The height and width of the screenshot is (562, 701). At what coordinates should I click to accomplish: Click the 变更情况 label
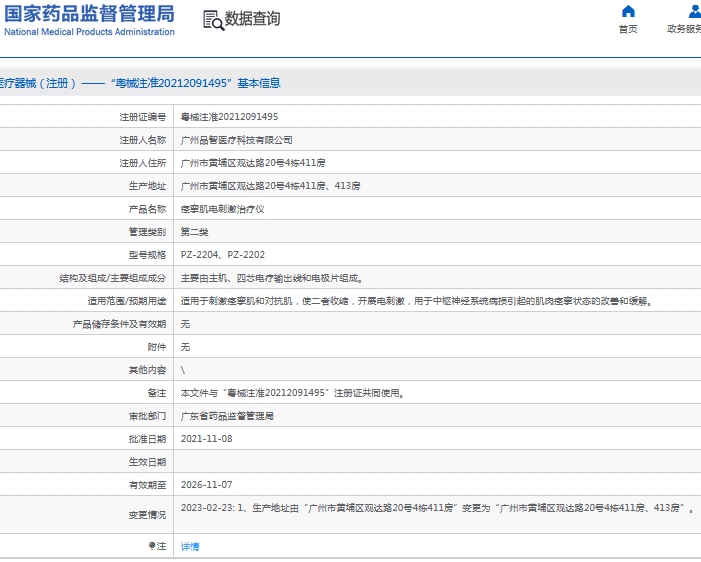(x=147, y=515)
